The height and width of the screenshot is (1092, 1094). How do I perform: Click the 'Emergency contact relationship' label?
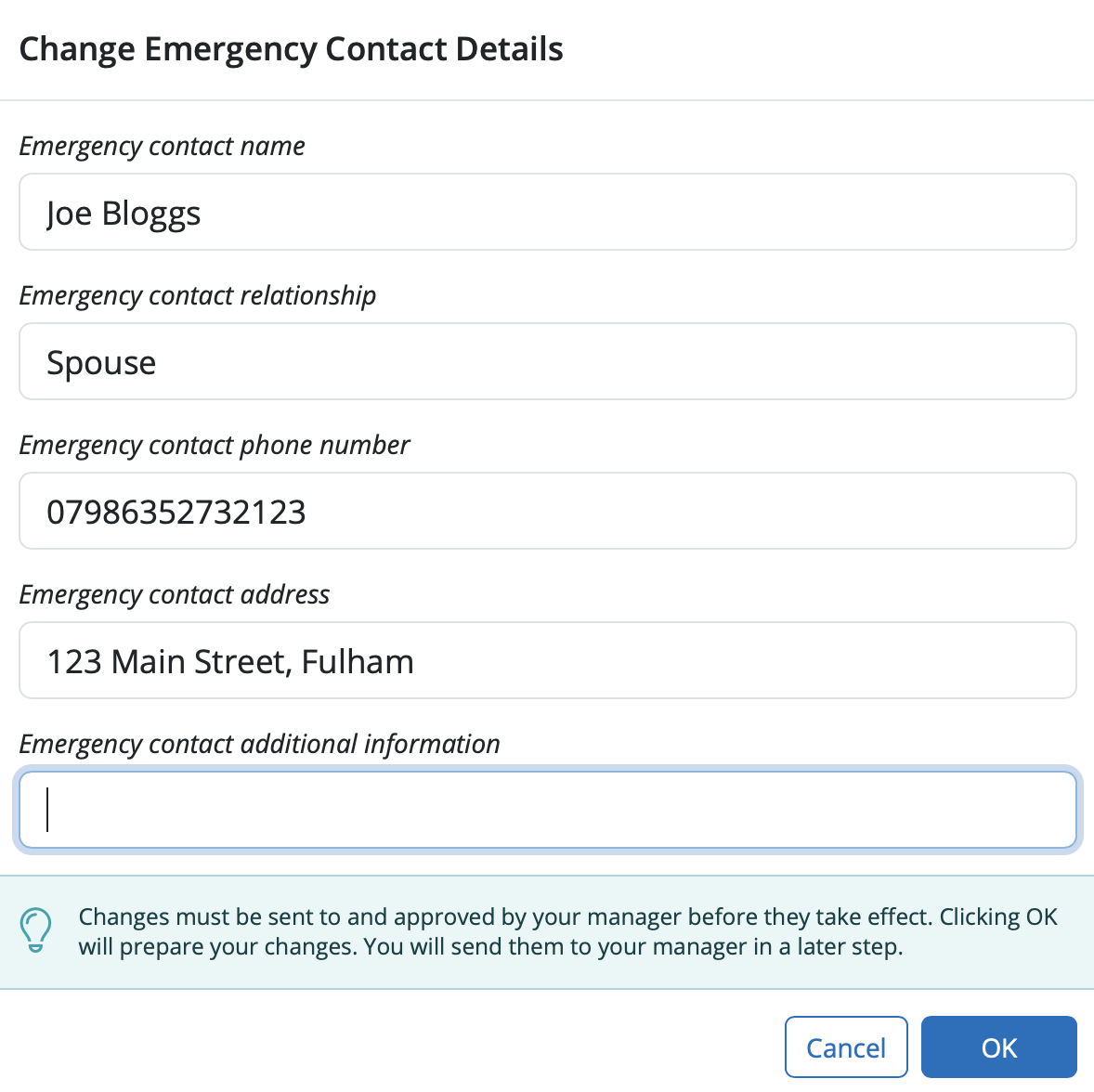(x=198, y=296)
